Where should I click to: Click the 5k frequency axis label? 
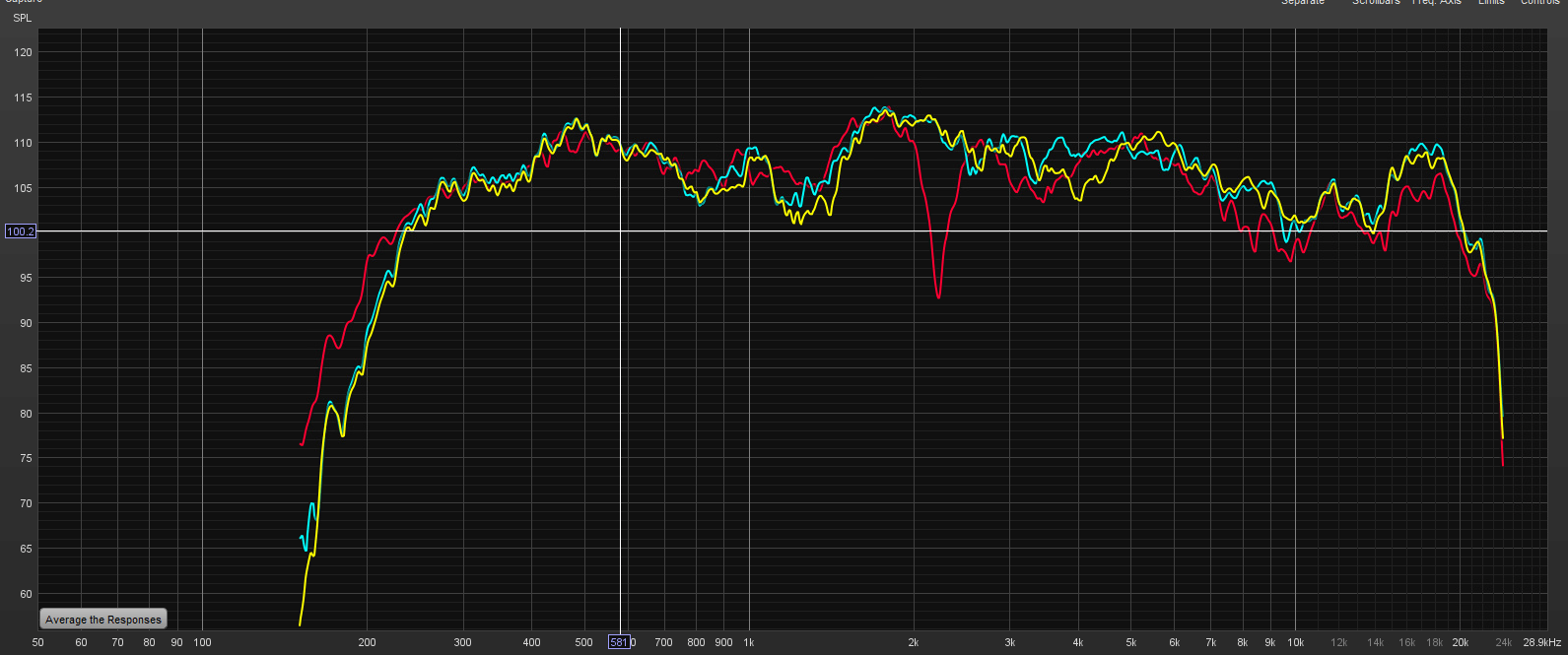(1131, 642)
